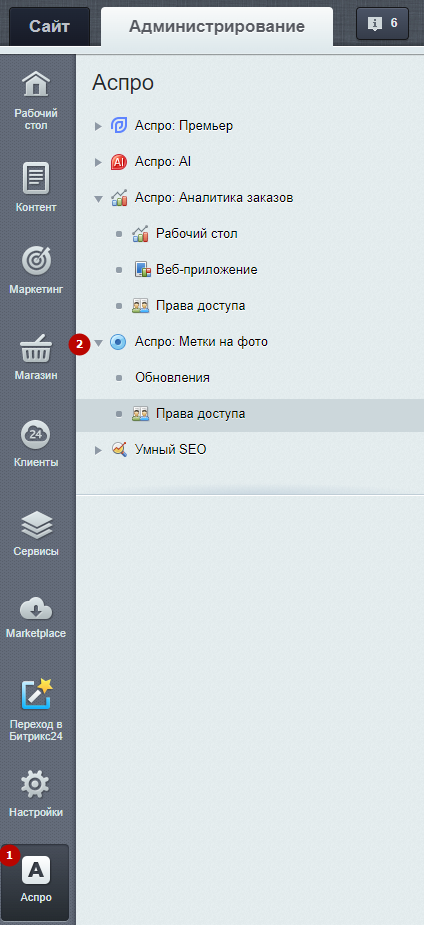
Task: Open the Настройки gear icon
Action: tap(37, 783)
